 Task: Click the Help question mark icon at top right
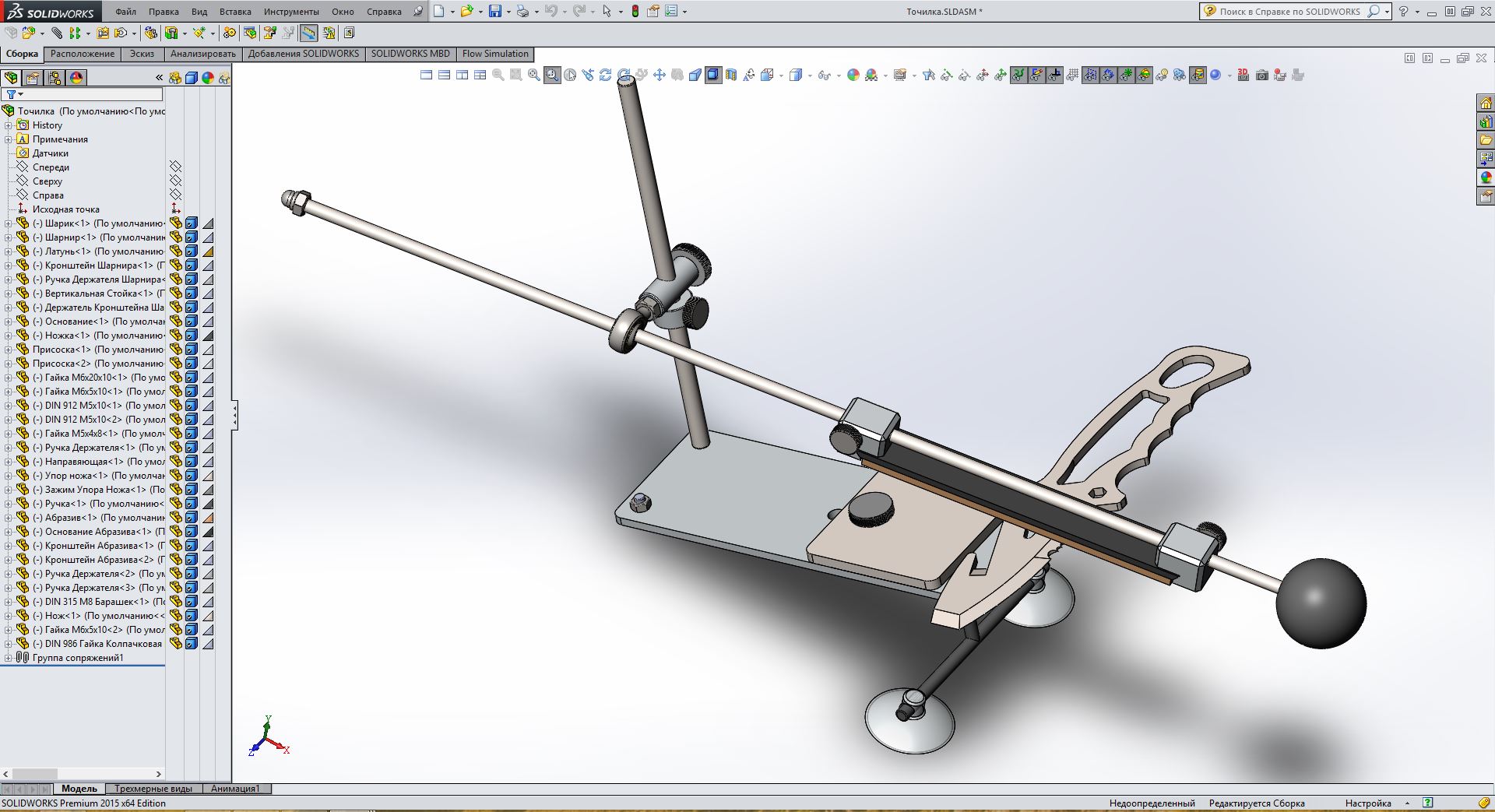point(1404,11)
